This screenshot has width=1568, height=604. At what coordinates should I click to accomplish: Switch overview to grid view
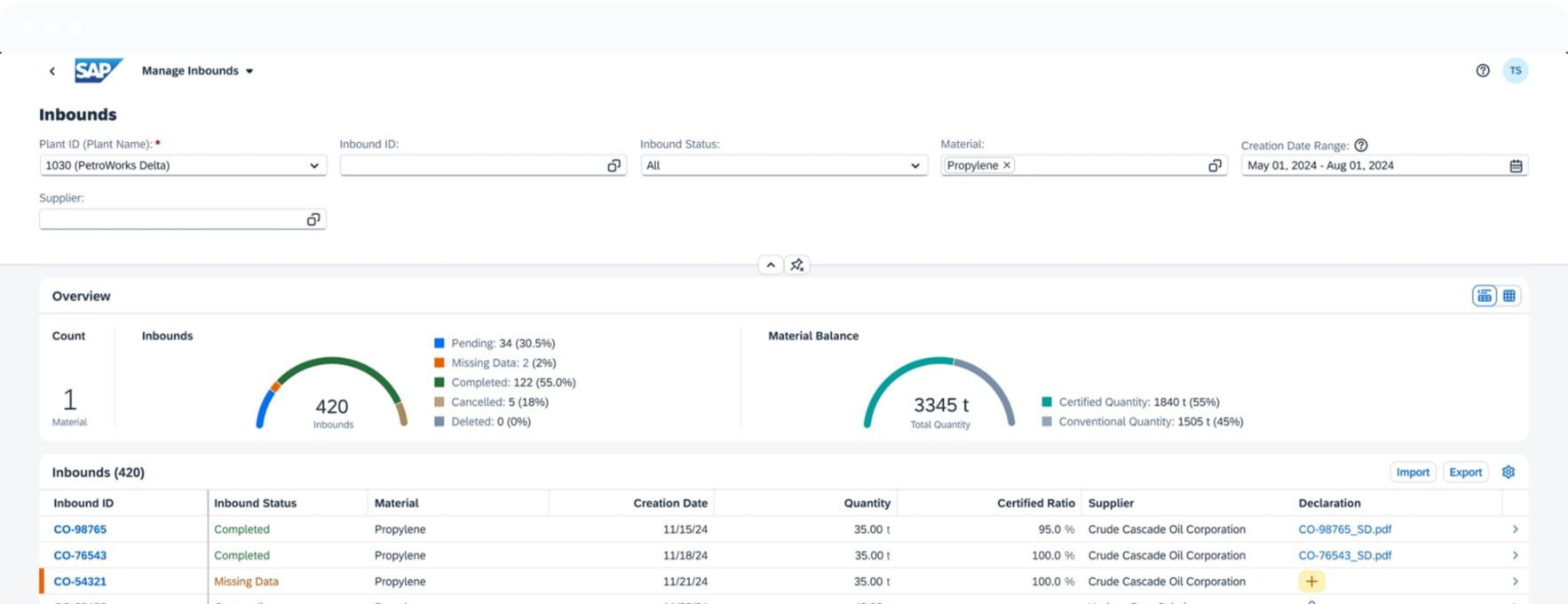point(1509,297)
